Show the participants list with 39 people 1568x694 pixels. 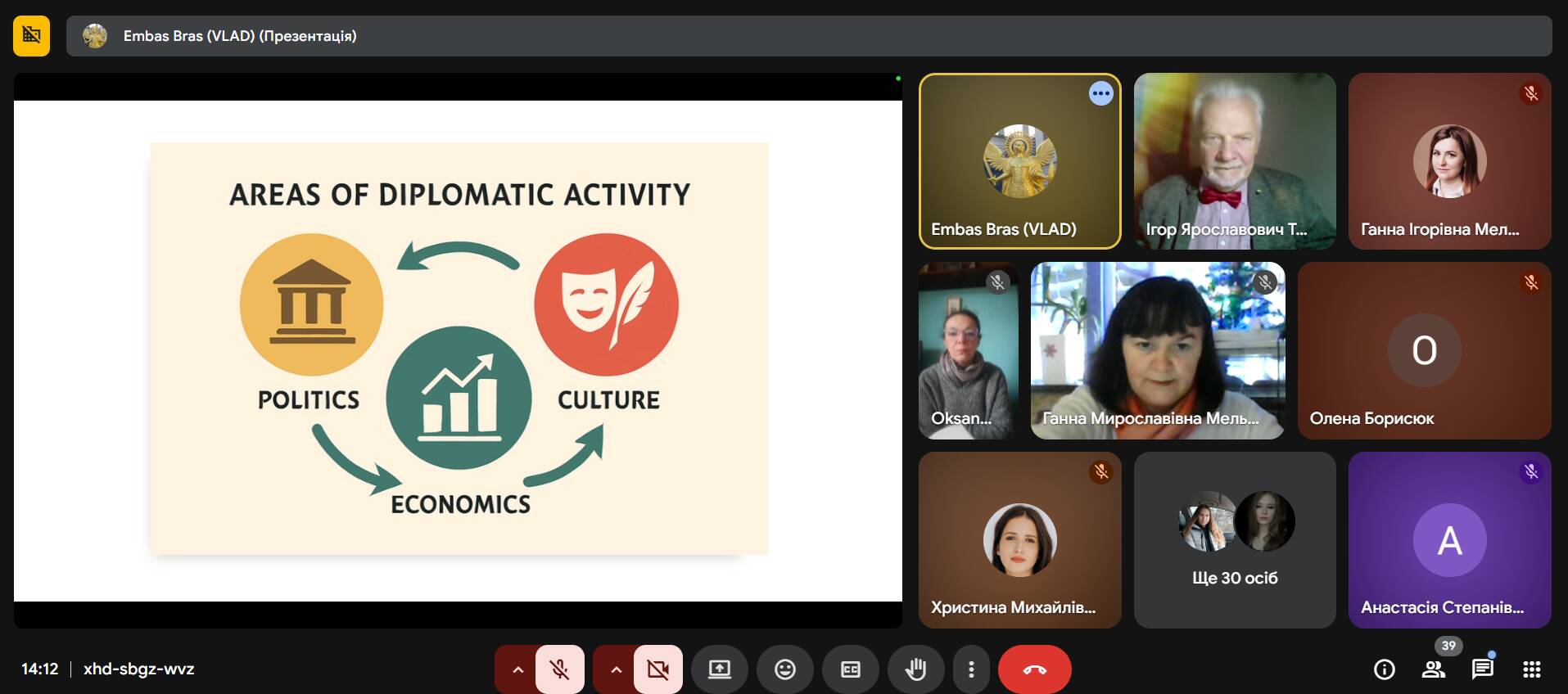point(1433,669)
